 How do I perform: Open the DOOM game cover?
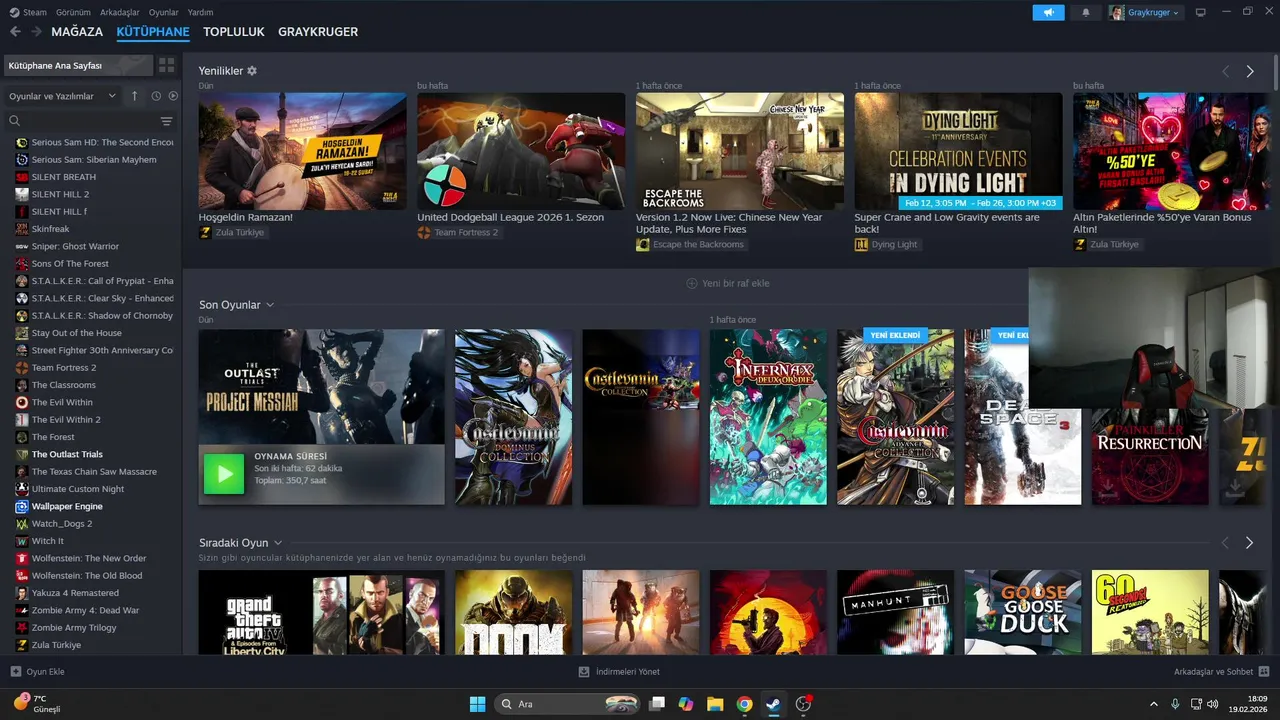(513, 612)
